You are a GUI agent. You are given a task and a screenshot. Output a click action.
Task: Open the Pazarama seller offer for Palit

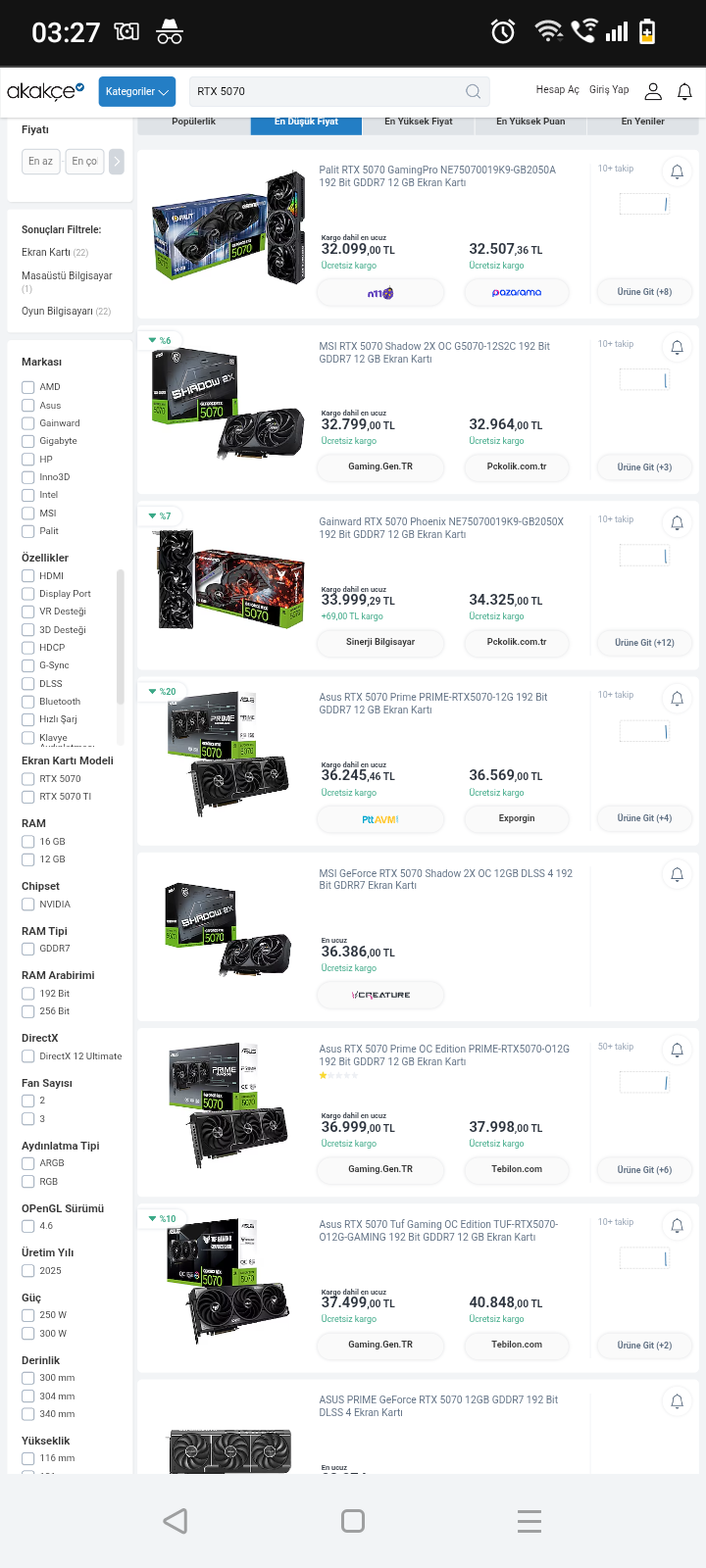[x=517, y=292]
